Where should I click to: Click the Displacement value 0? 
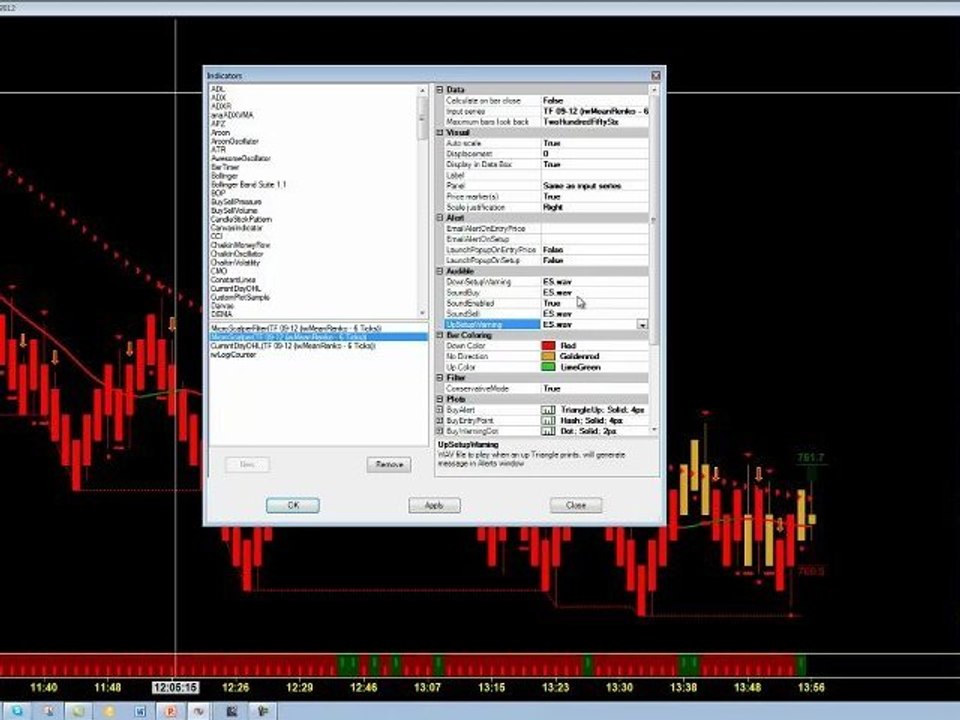[594, 154]
